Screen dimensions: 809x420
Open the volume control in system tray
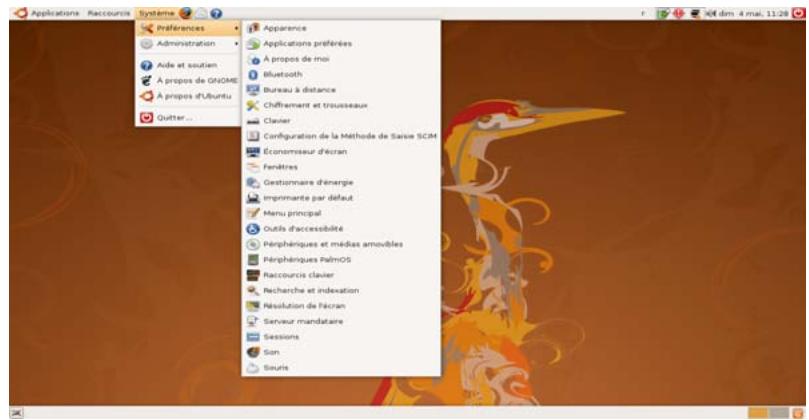click(710, 13)
